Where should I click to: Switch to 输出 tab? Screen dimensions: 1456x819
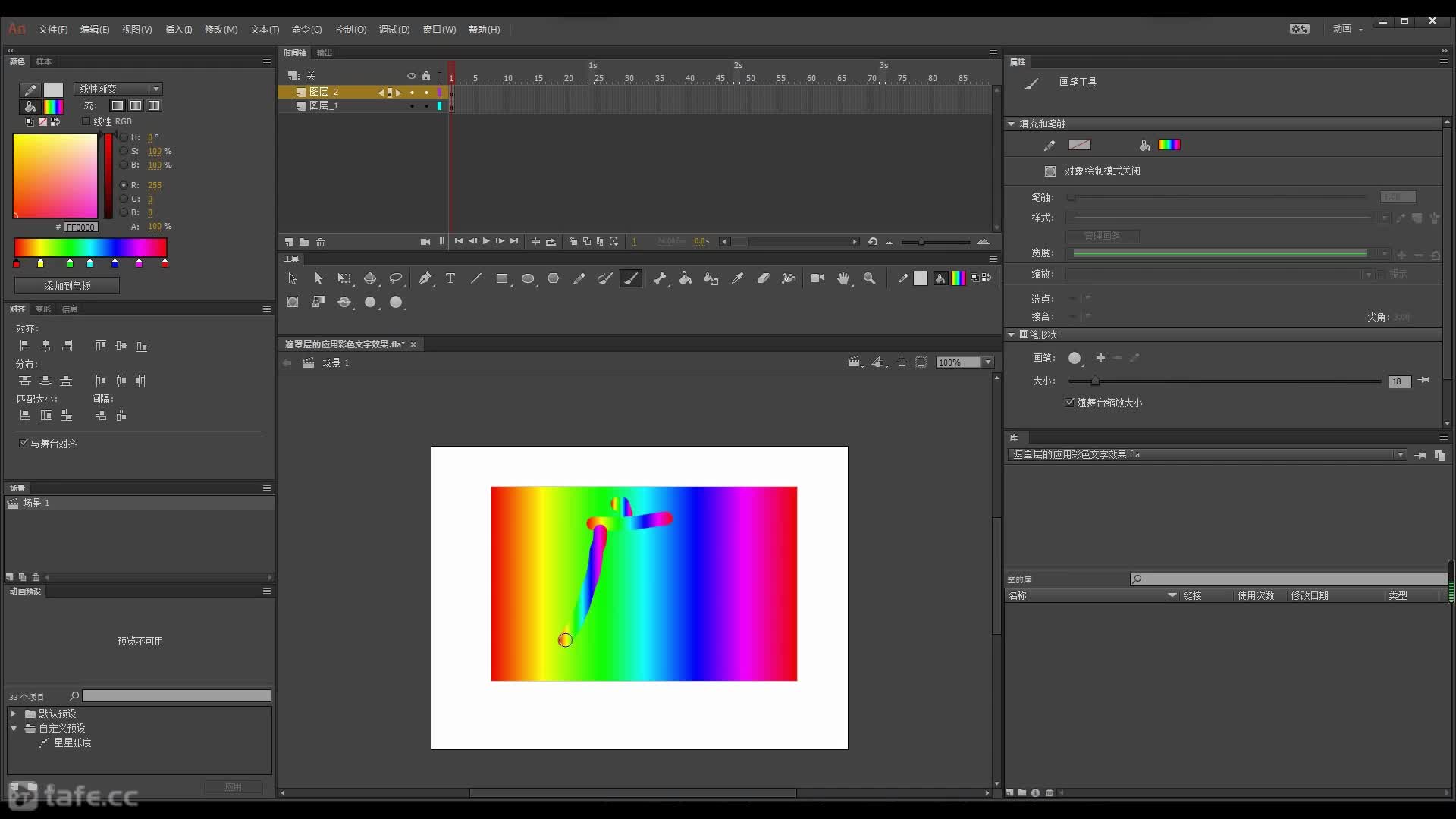[x=325, y=52]
